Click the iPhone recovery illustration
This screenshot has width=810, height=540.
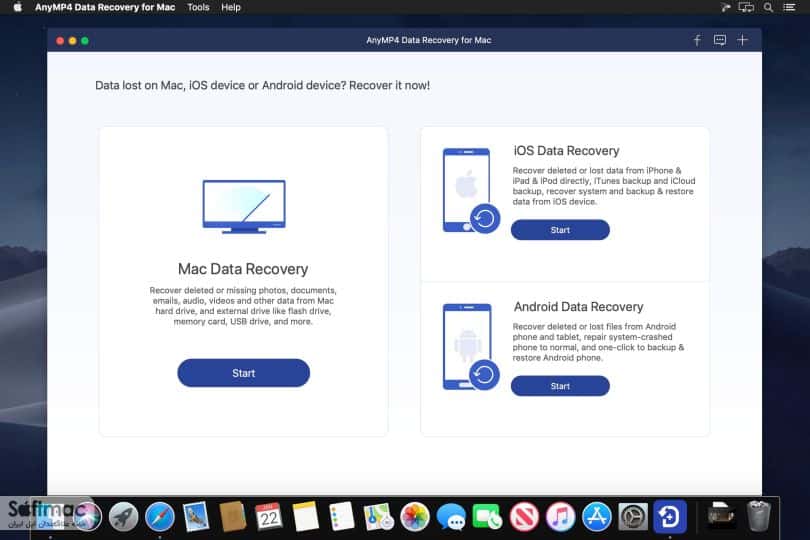coord(471,191)
